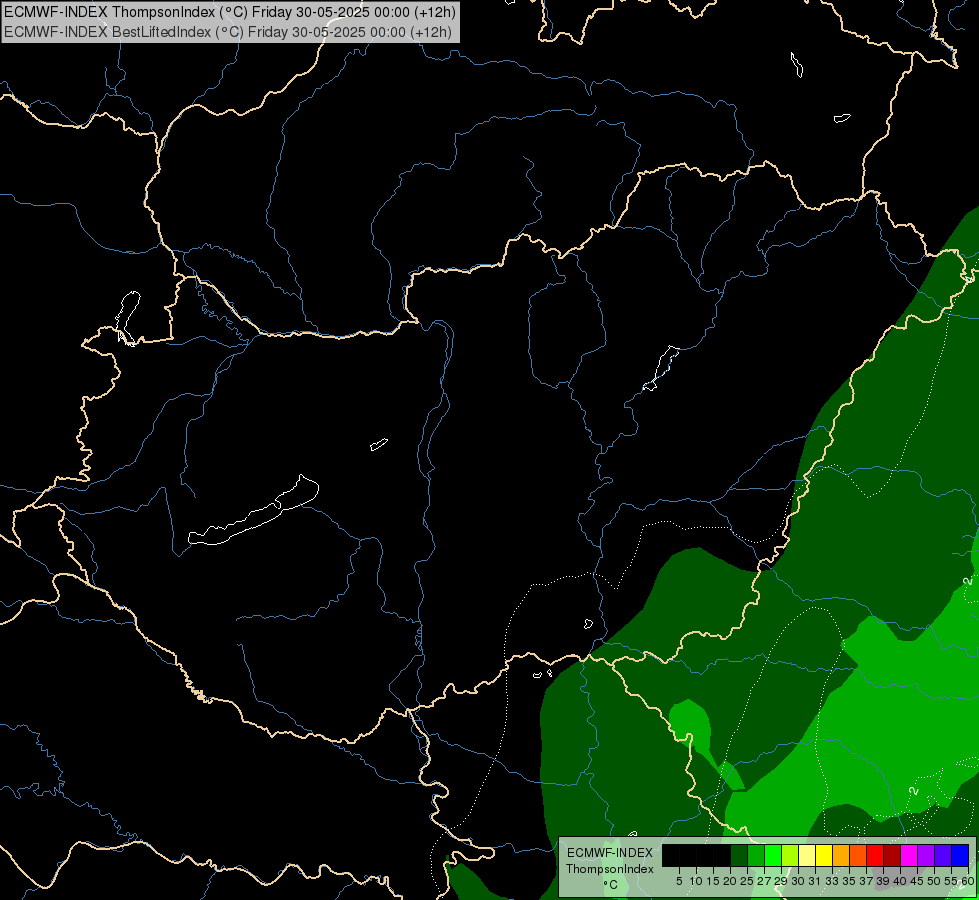
Task: Select the bright green 27–29 legend swatch
Action: pyautogui.click(x=773, y=855)
